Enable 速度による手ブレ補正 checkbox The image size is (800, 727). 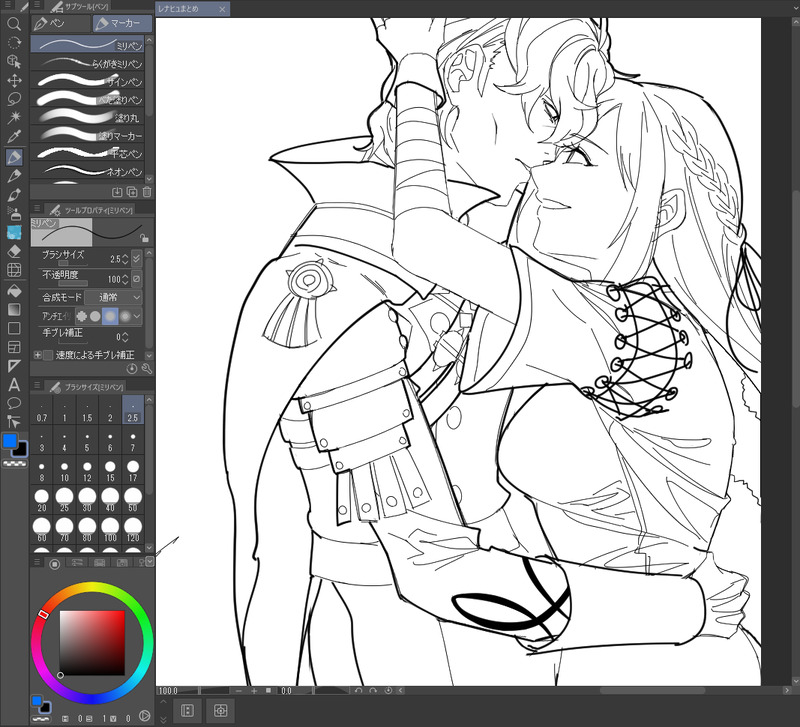pyautogui.click(x=48, y=355)
